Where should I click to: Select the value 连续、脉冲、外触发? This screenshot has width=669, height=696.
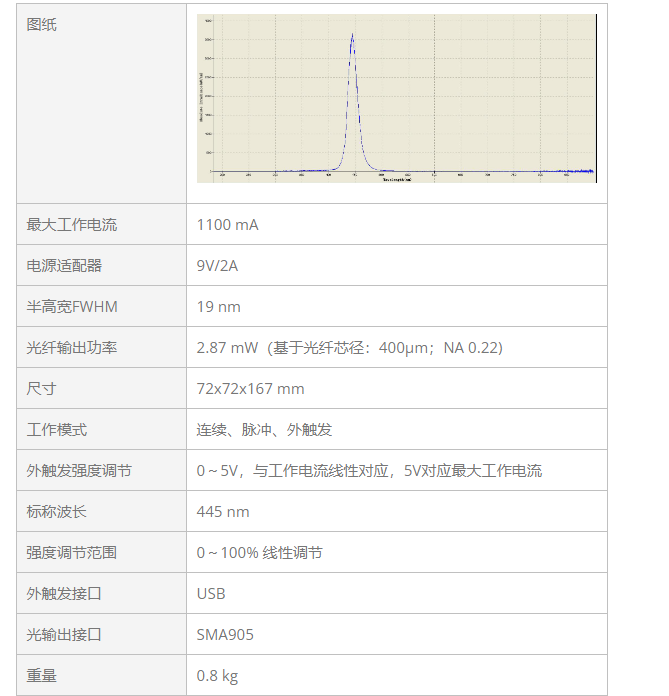pos(264,430)
